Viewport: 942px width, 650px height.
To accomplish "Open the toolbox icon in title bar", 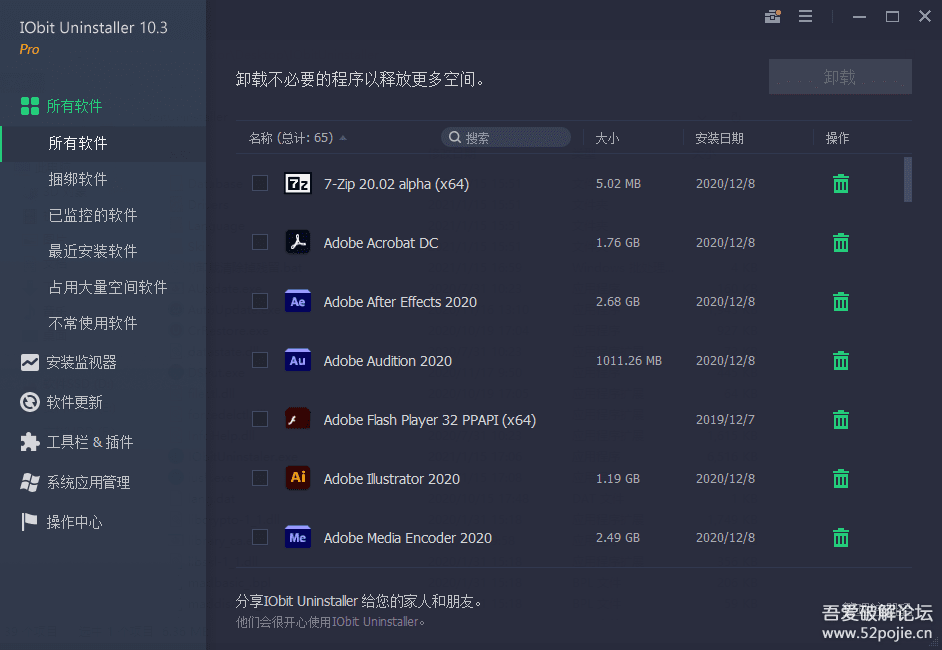I will [772, 17].
